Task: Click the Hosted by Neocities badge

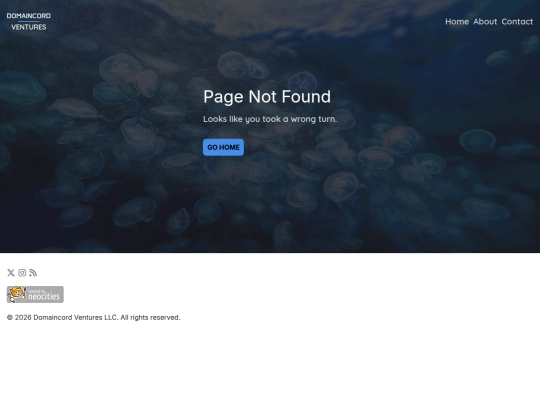Action: click(35, 294)
